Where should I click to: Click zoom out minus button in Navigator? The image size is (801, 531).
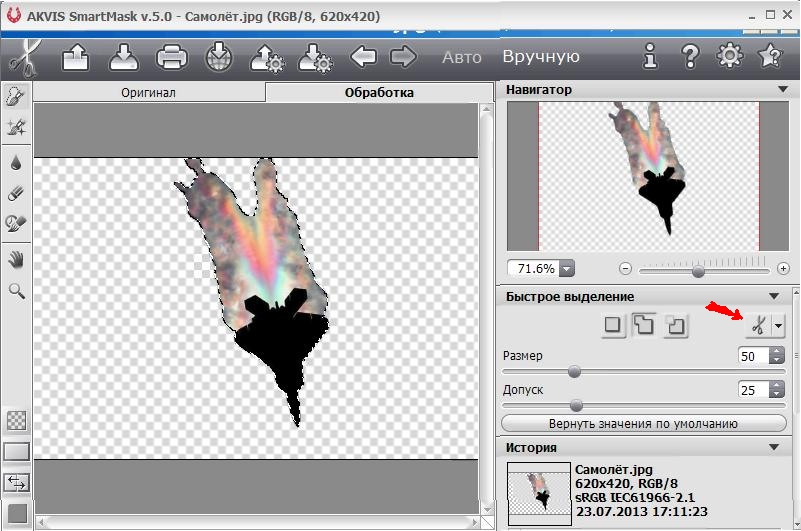coord(625,268)
